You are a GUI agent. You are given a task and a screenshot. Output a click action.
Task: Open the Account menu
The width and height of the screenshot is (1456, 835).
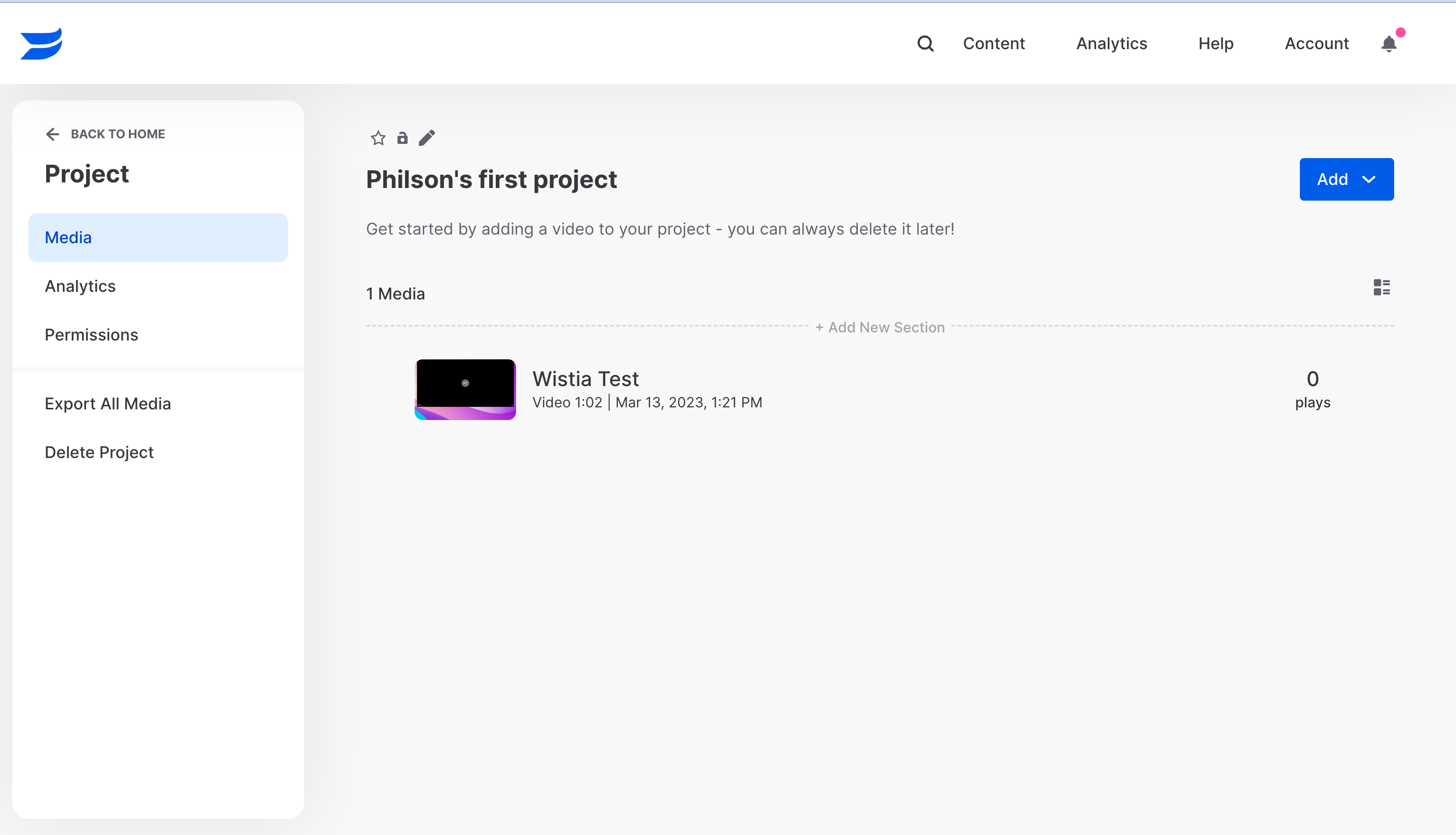[1316, 44]
